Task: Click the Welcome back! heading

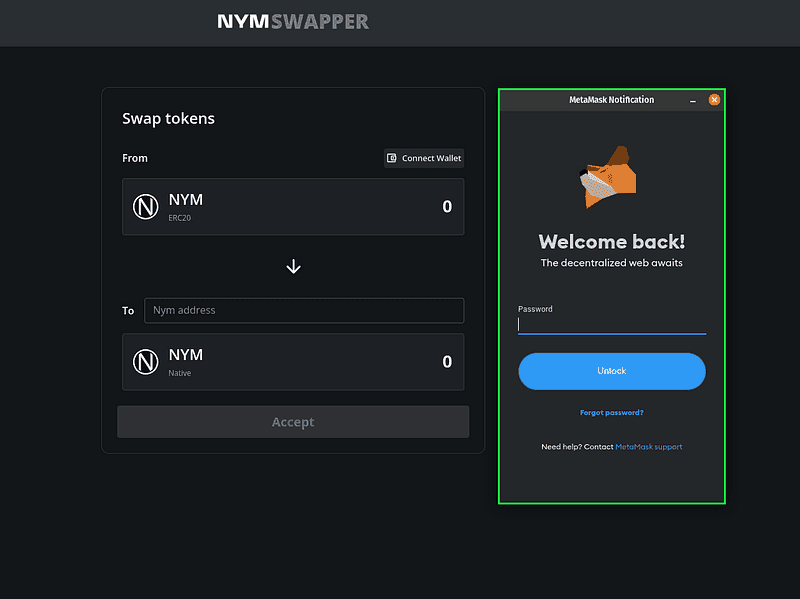Action: coord(611,241)
